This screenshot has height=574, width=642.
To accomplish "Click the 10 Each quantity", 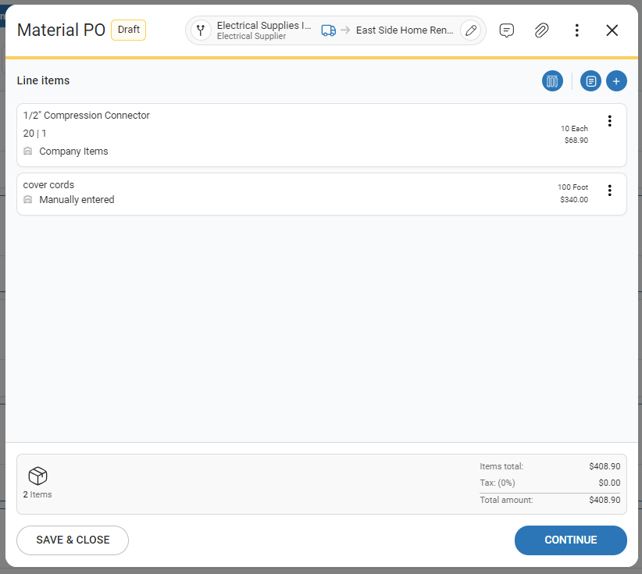I will pos(574,129).
